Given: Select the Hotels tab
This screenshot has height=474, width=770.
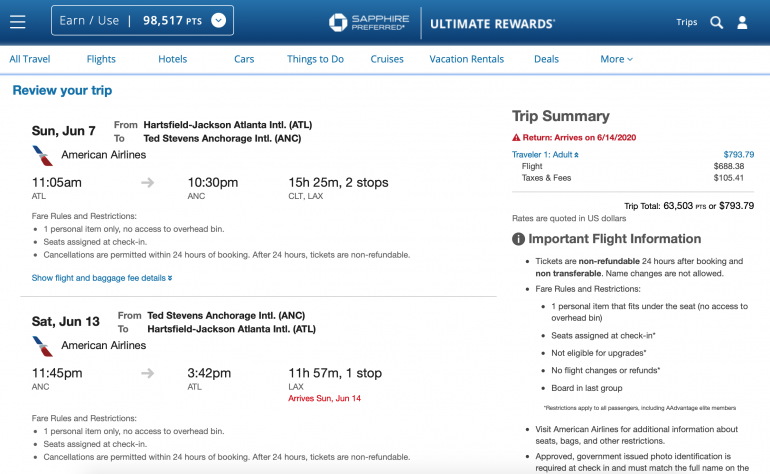Looking at the screenshot, I should tap(172, 59).
